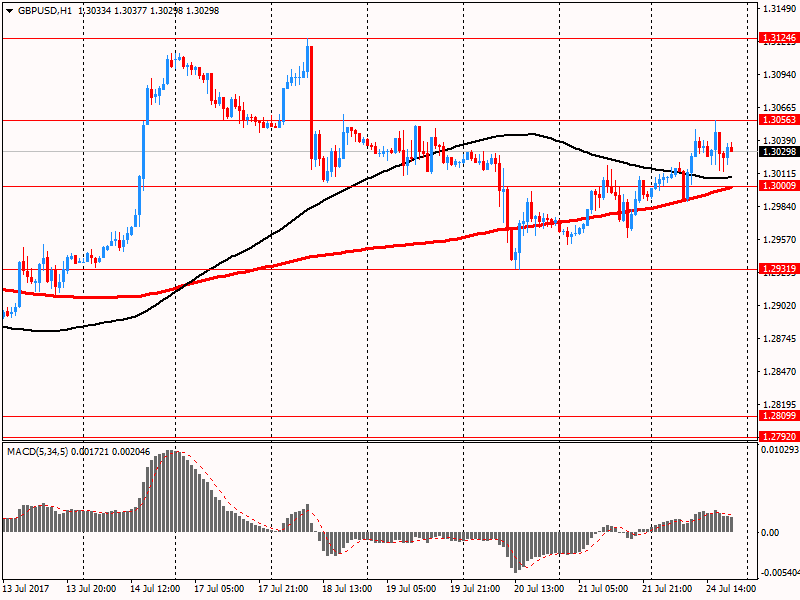Select the MACD zero level label 0.00
Viewport: 800px width, 600px height.
tap(770, 533)
